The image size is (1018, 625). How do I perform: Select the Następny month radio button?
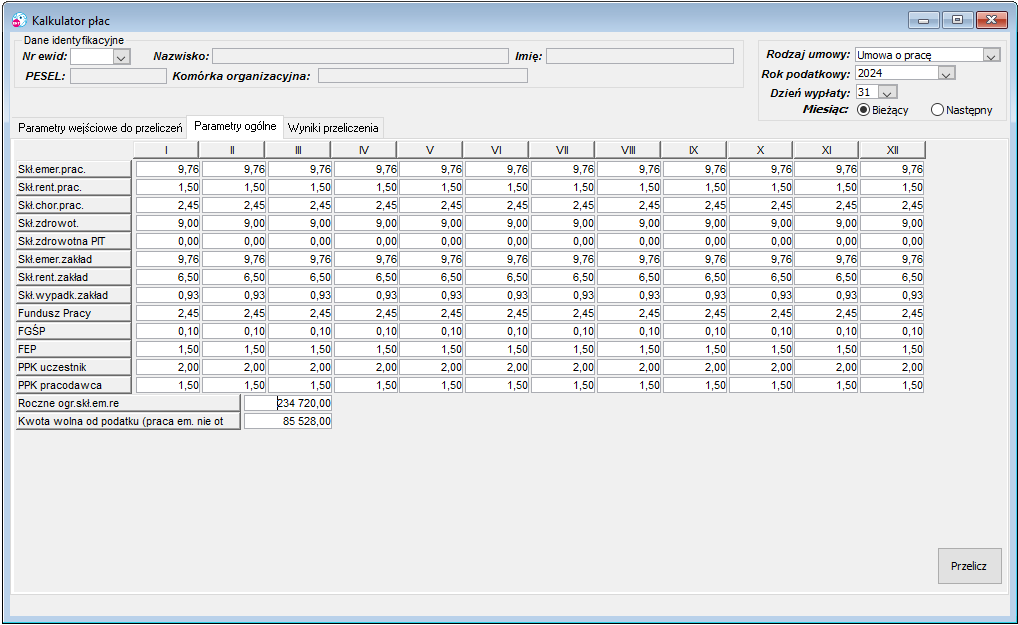tap(937, 110)
